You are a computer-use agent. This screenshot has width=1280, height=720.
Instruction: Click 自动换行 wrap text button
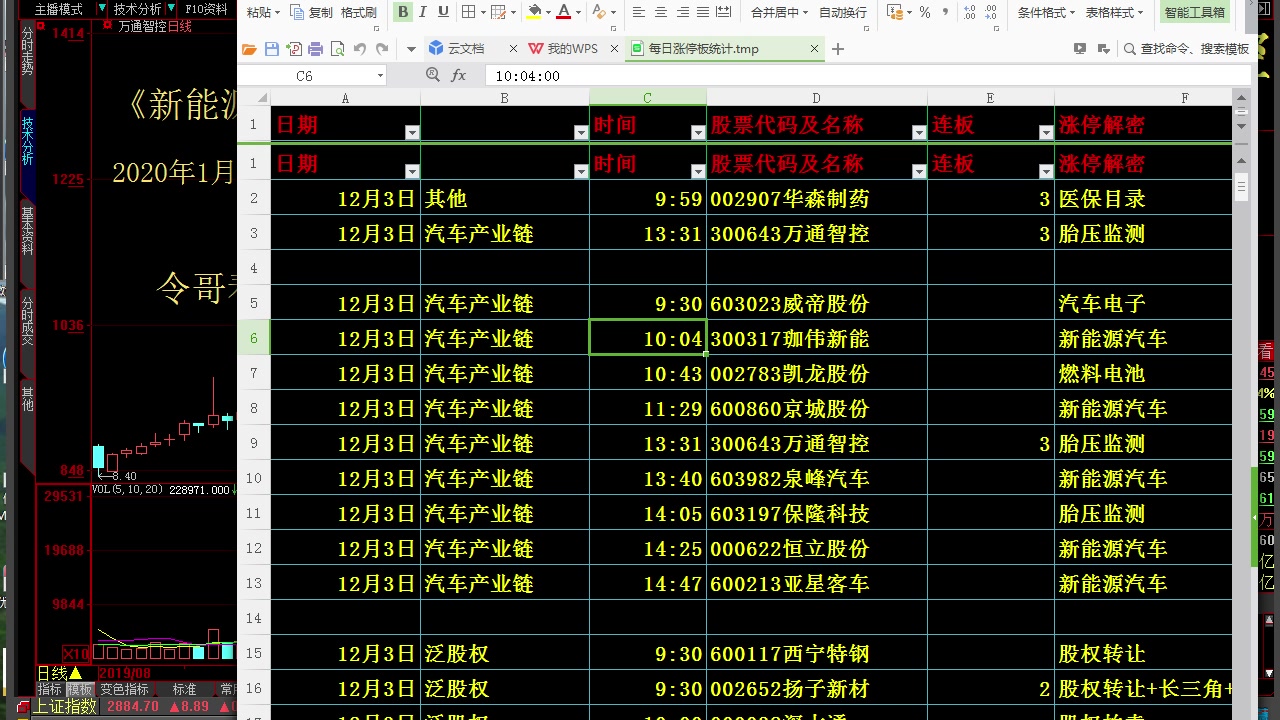tap(843, 12)
